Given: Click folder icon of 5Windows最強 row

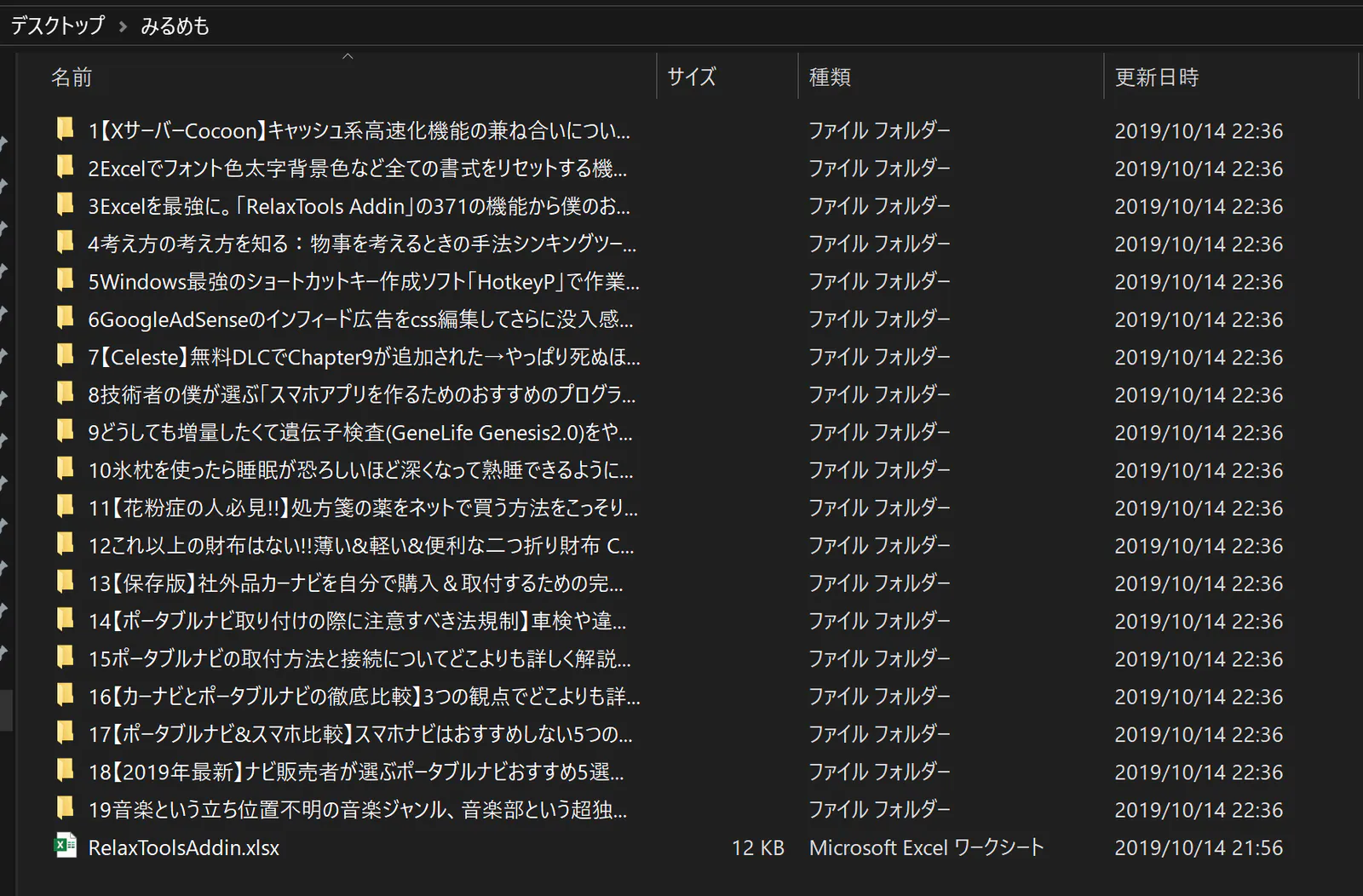Looking at the screenshot, I should pos(65,280).
